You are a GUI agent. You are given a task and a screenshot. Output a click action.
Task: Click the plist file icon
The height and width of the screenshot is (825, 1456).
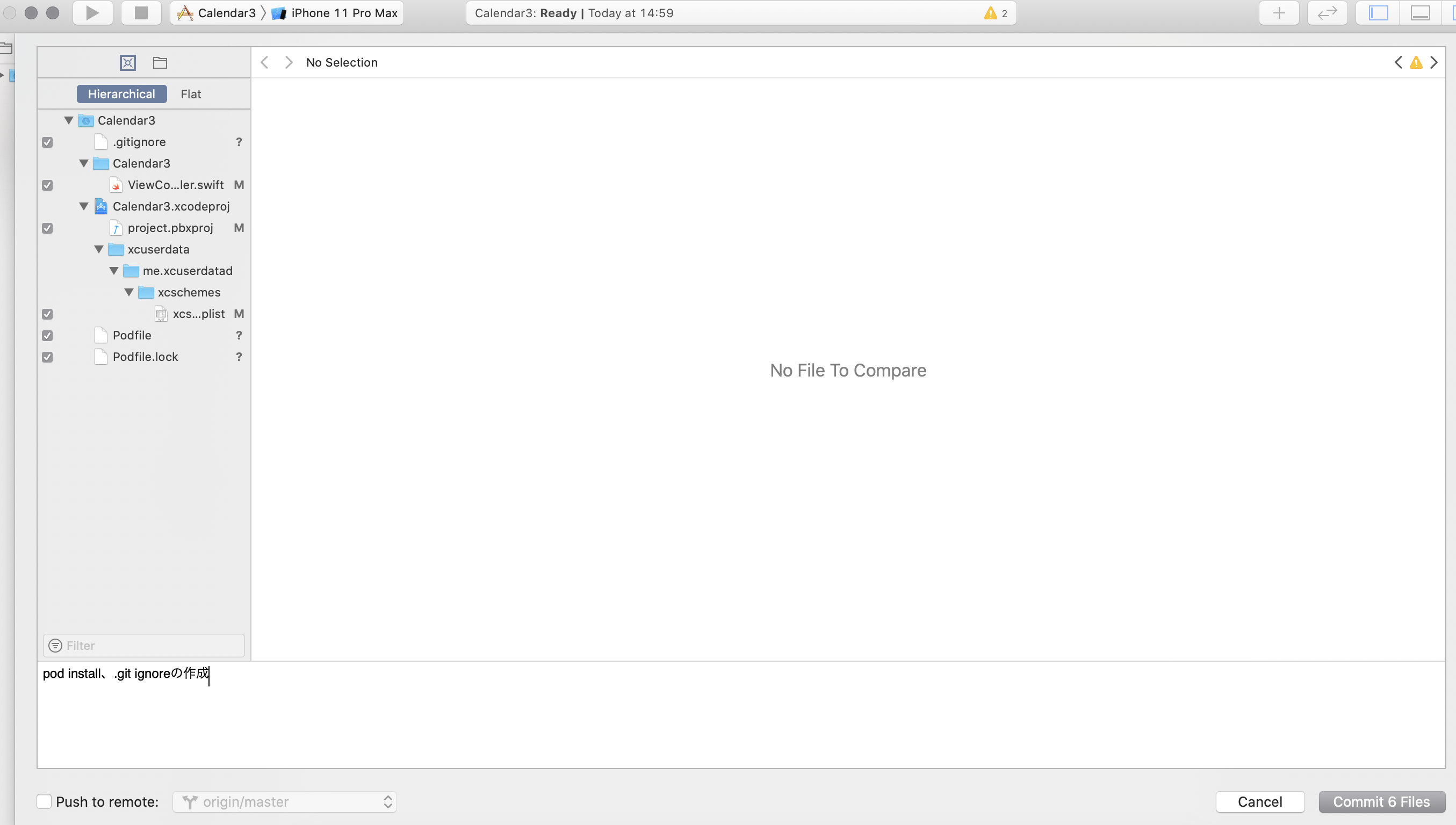pyautogui.click(x=161, y=314)
